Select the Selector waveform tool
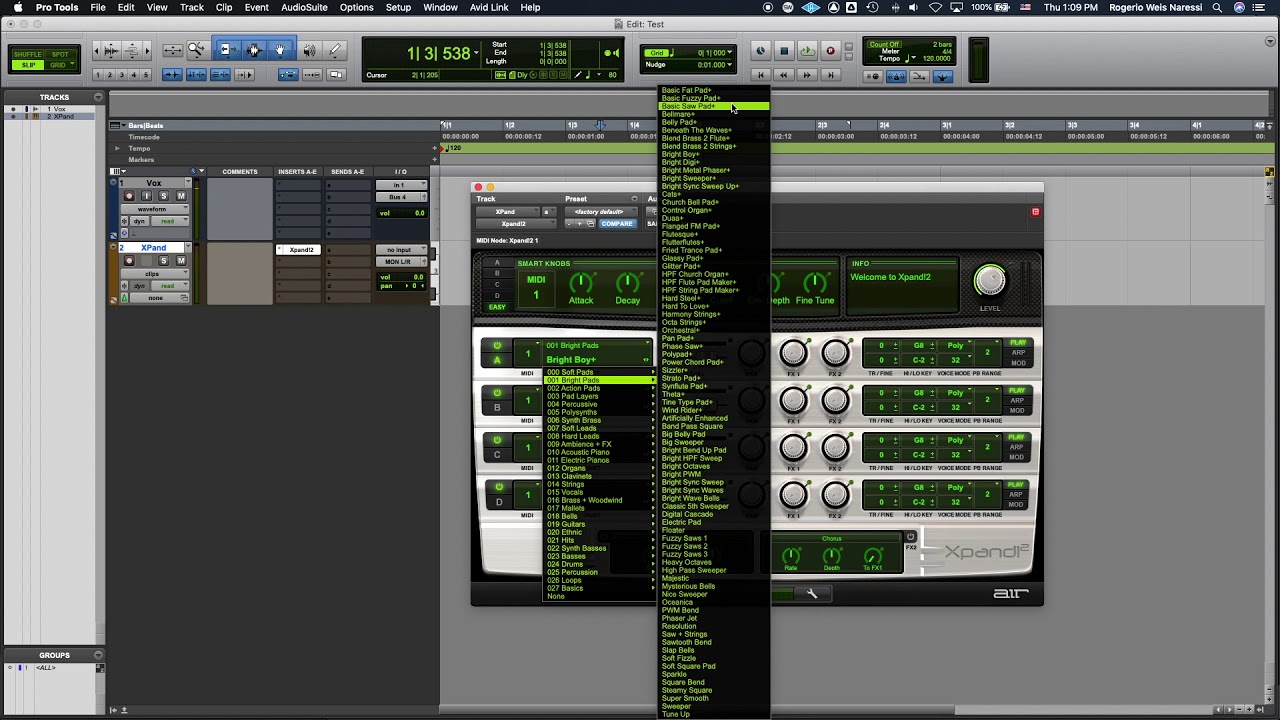 pos(254,50)
